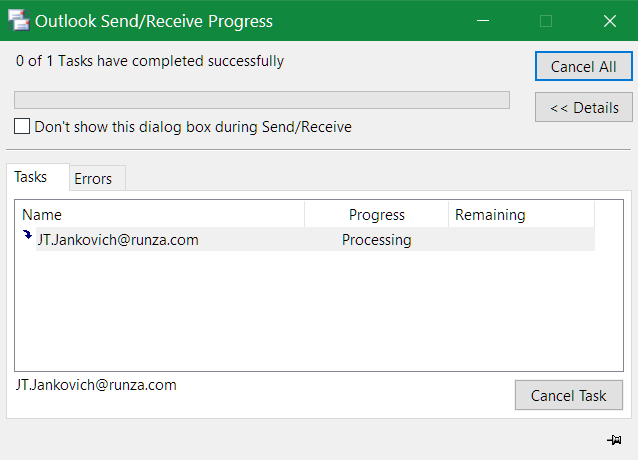Minimize the Send/Receive Progress window
The width and height of the screenshot is (638, 460).
click(483, 21)
